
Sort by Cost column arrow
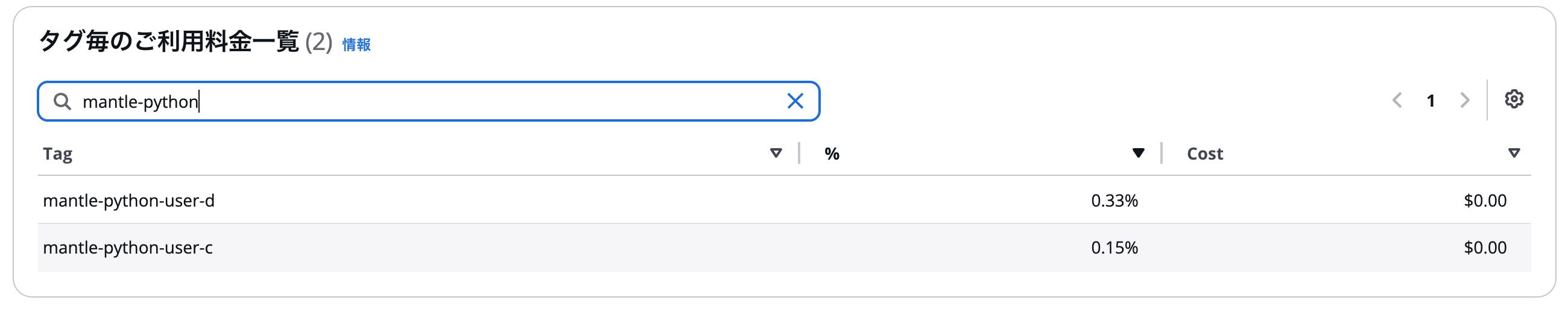(1514, 152)
